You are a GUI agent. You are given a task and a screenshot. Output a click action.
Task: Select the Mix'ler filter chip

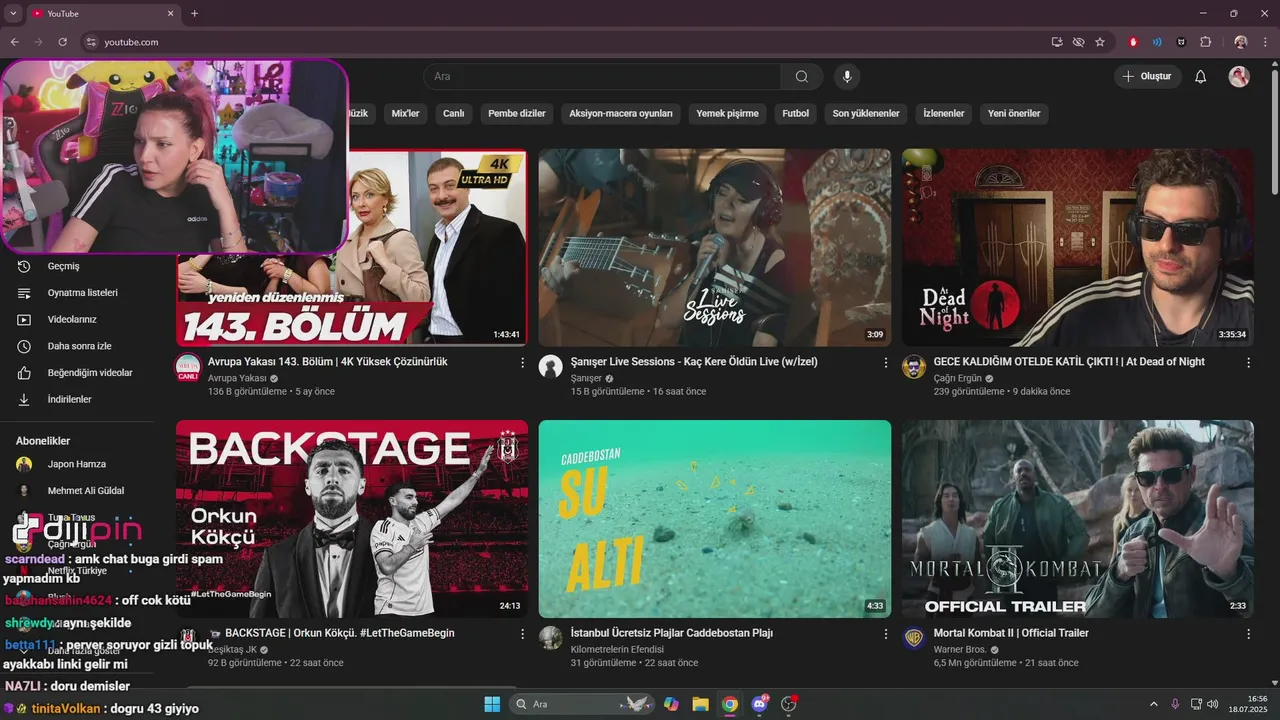coord(405,114)
